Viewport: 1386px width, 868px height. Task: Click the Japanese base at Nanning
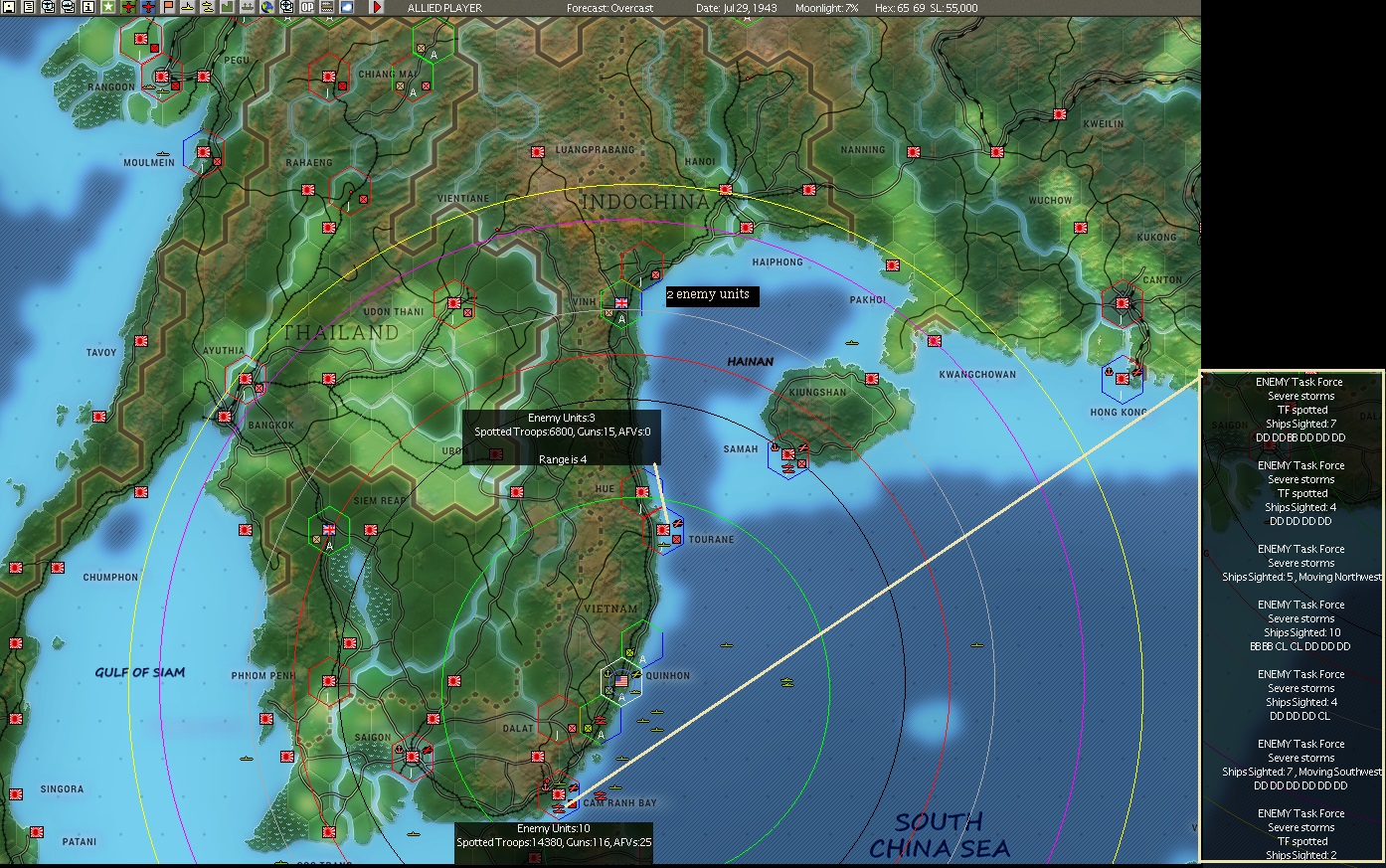click(x=914, y=152)
